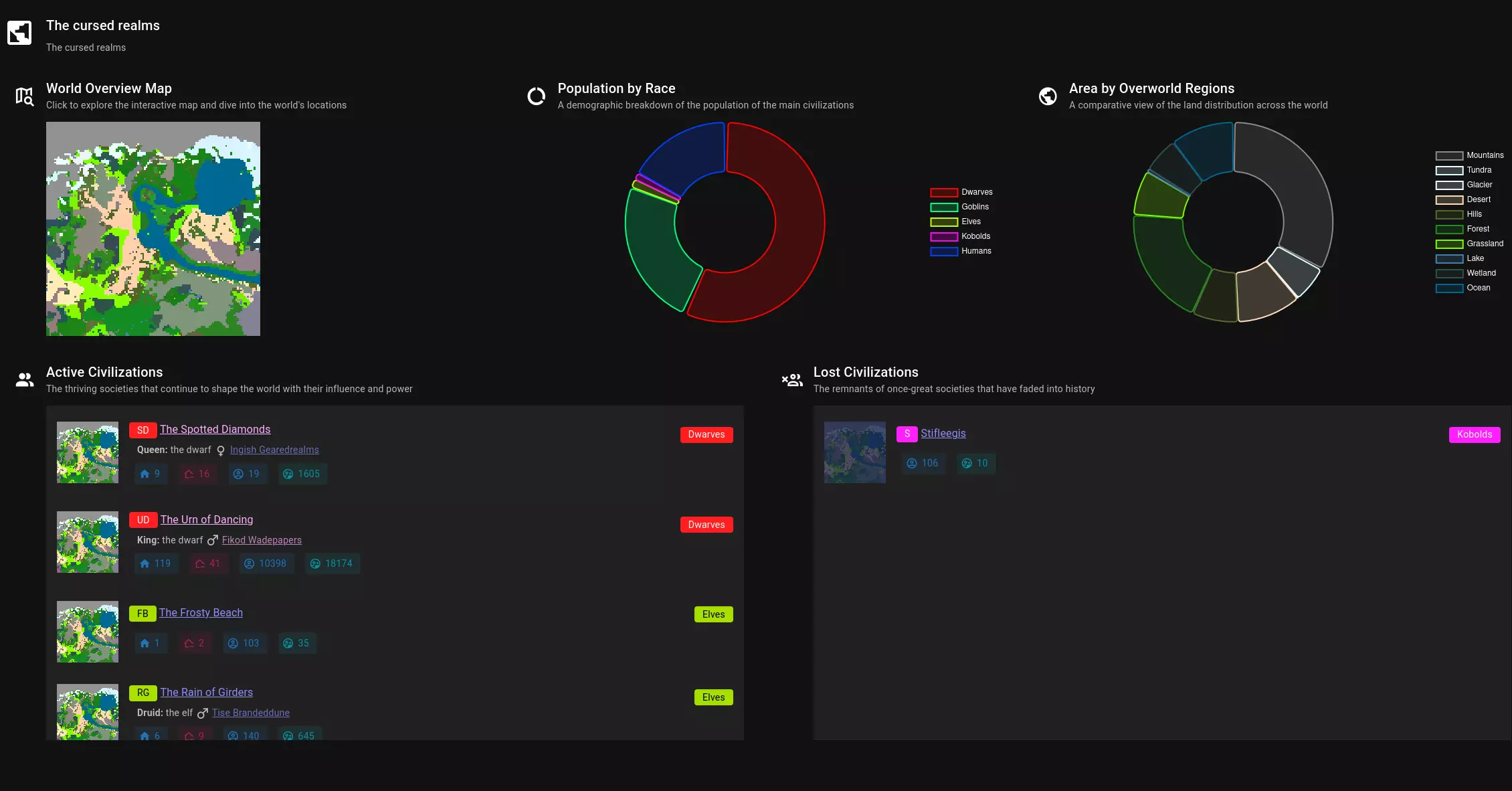Screen dimensions: 1512x791
Task: Click the Stifleegis lost civilization link
Action: click(x=943, y=433)
